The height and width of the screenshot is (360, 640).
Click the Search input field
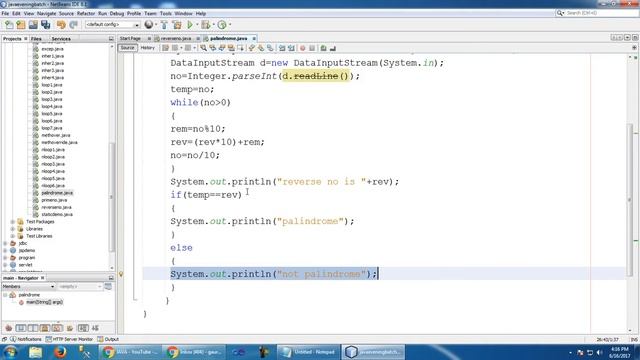click(x=601, y=13)
